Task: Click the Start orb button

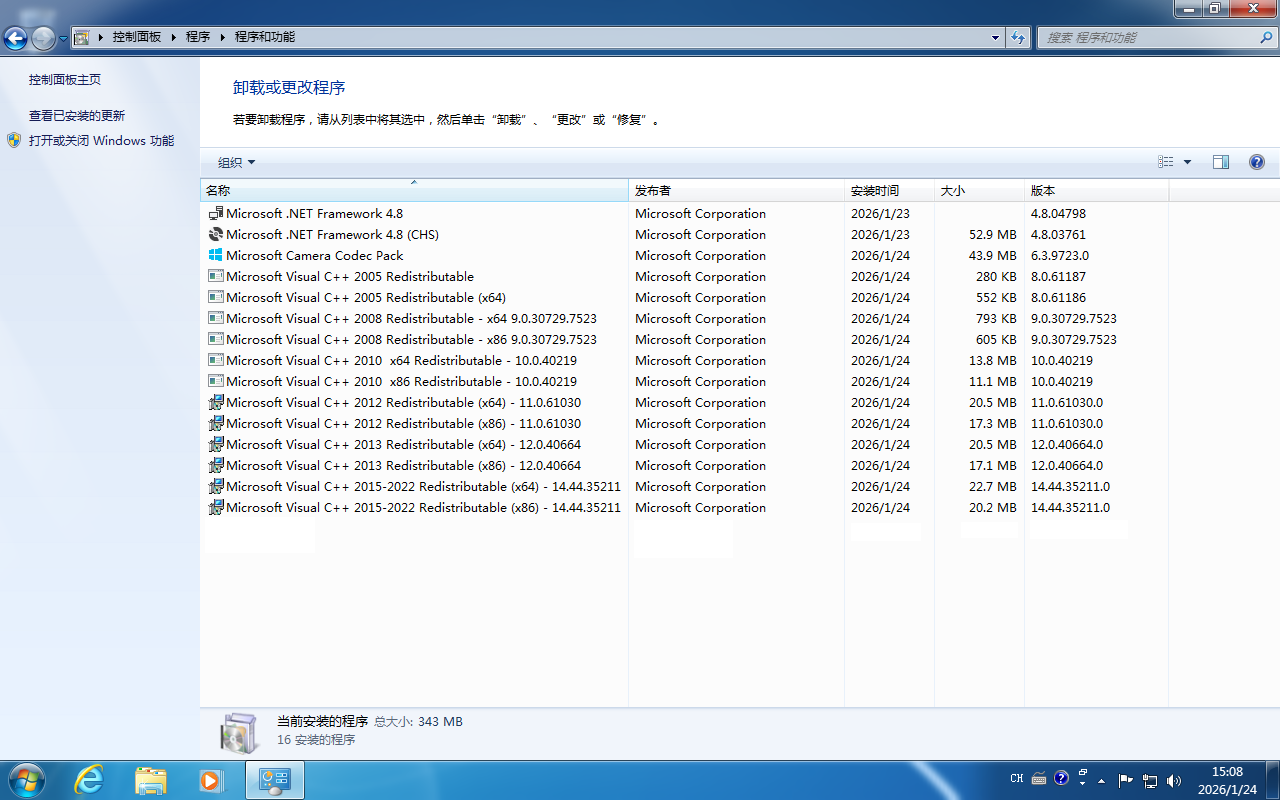Action: (26, 780)
